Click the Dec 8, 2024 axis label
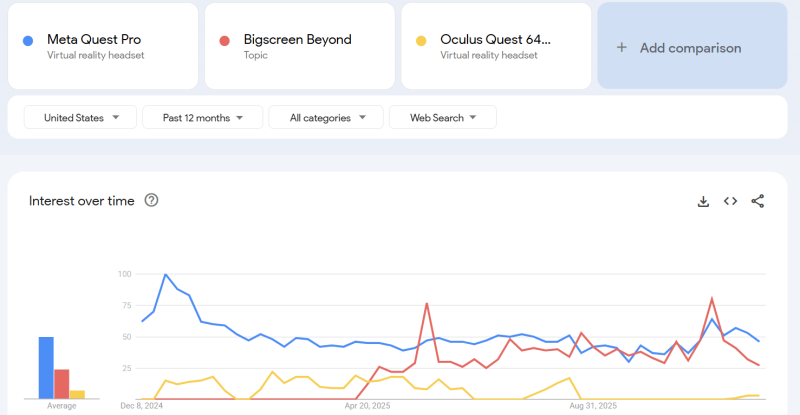Viewport: 800px width, 415px height. (x=140, y=406)
